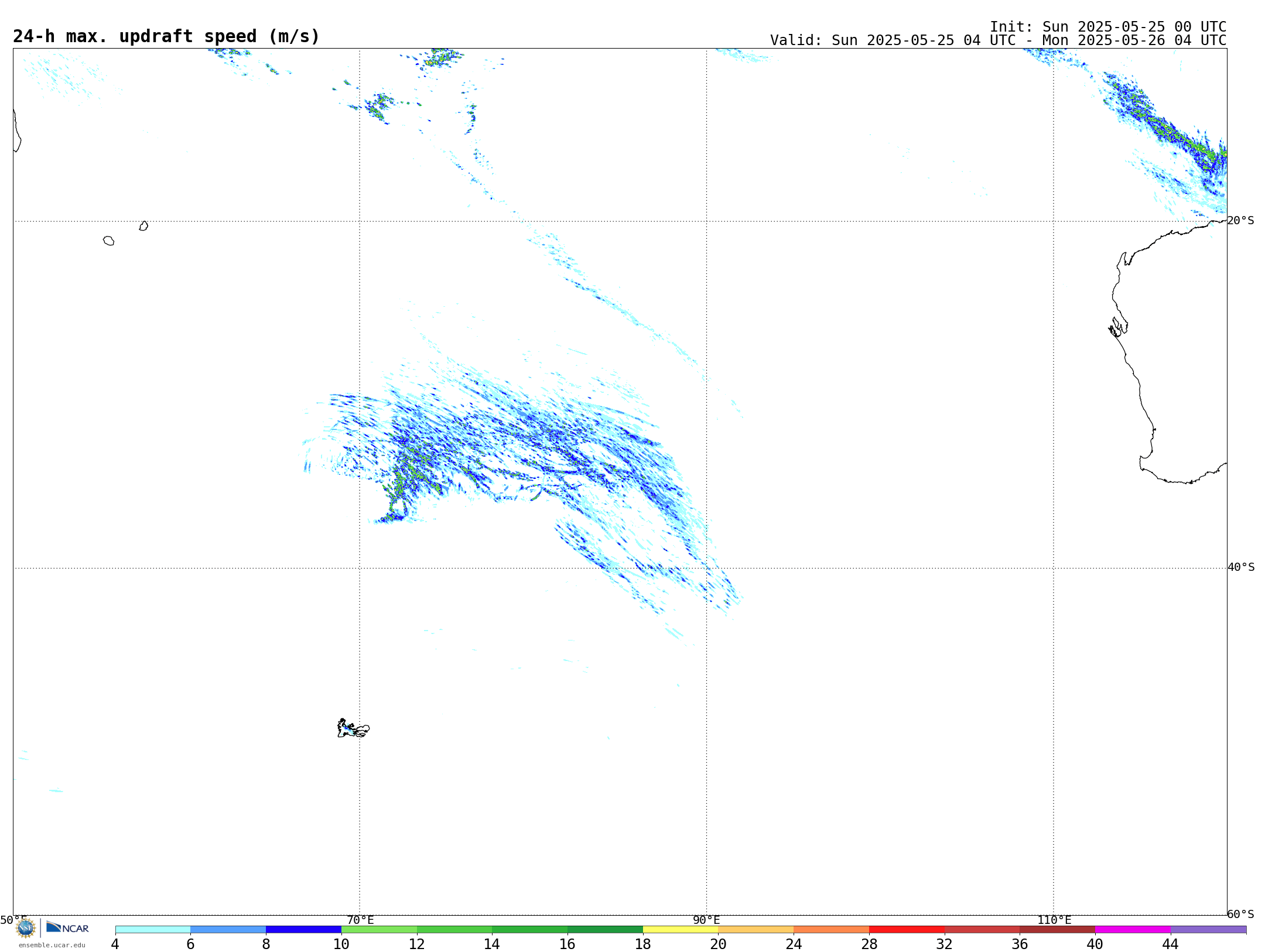Screen dimensions: 1265x952
Task: Click the colorbar tick label '44'
Action: click(1170, 944)
